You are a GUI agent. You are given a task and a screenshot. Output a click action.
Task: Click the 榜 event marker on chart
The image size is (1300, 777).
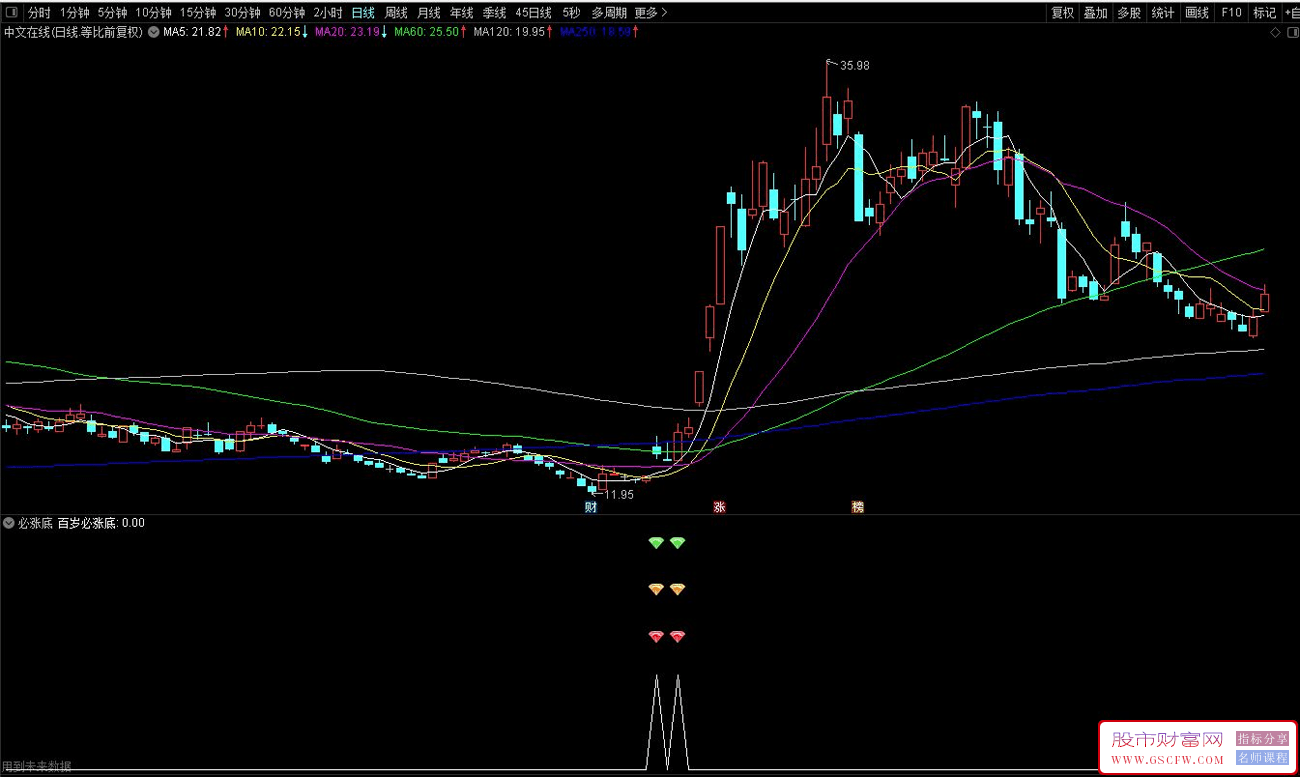857,507
